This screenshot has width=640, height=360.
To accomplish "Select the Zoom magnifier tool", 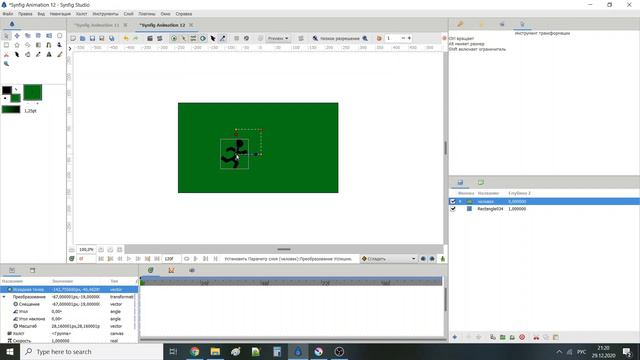I will (6, 64).
